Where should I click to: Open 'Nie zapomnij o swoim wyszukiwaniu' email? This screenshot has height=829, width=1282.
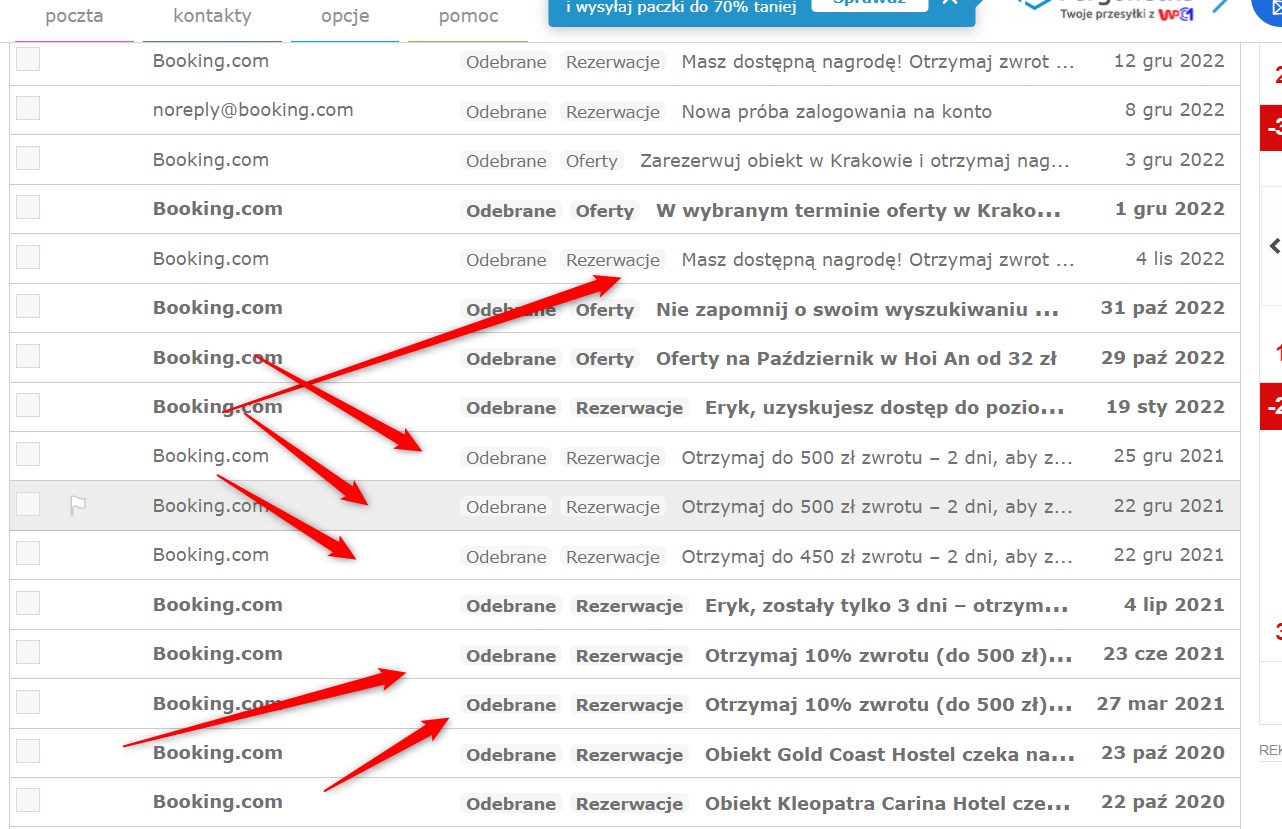pos(857,309)
